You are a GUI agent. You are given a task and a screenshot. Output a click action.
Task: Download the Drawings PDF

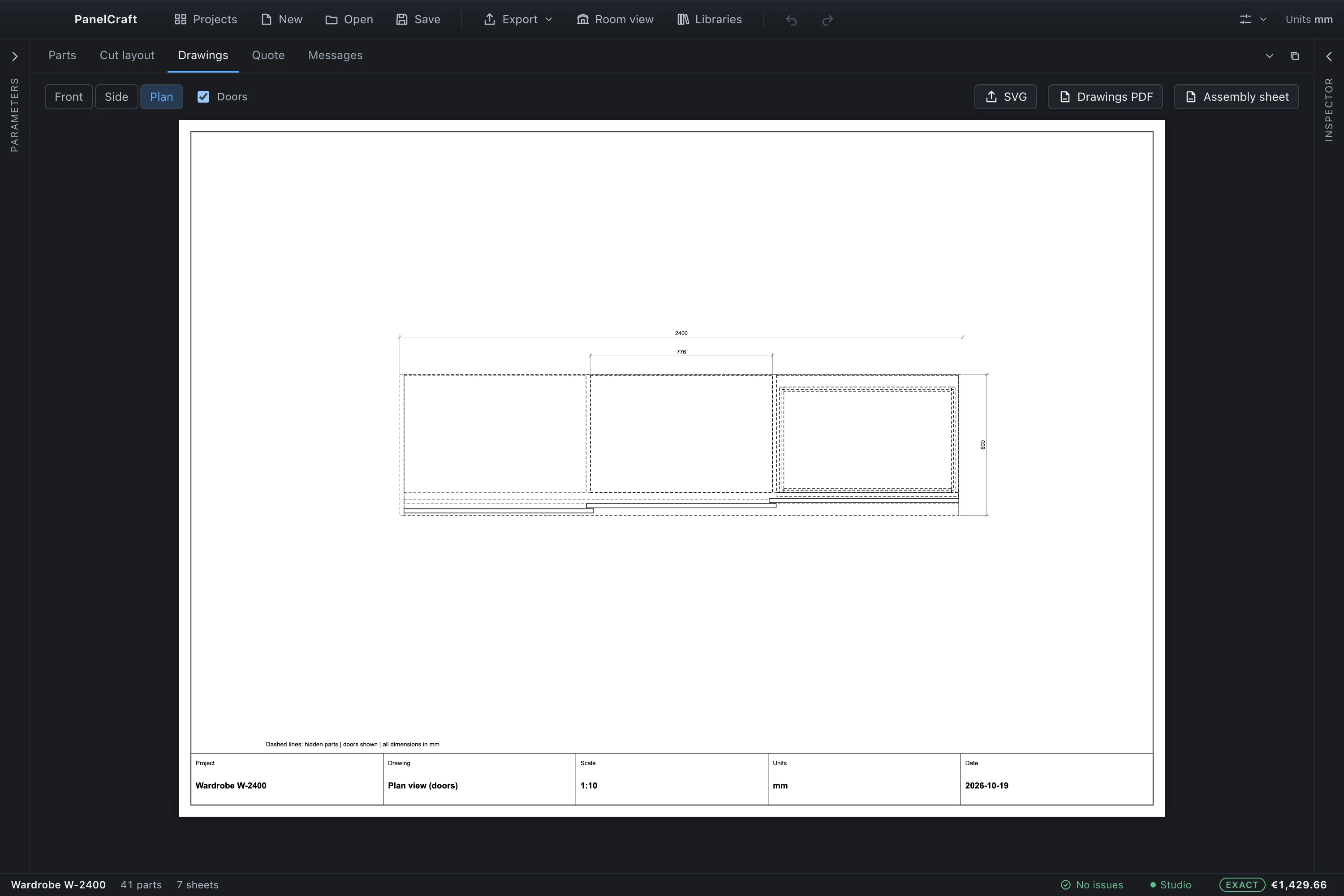(x=1105, y=97)
